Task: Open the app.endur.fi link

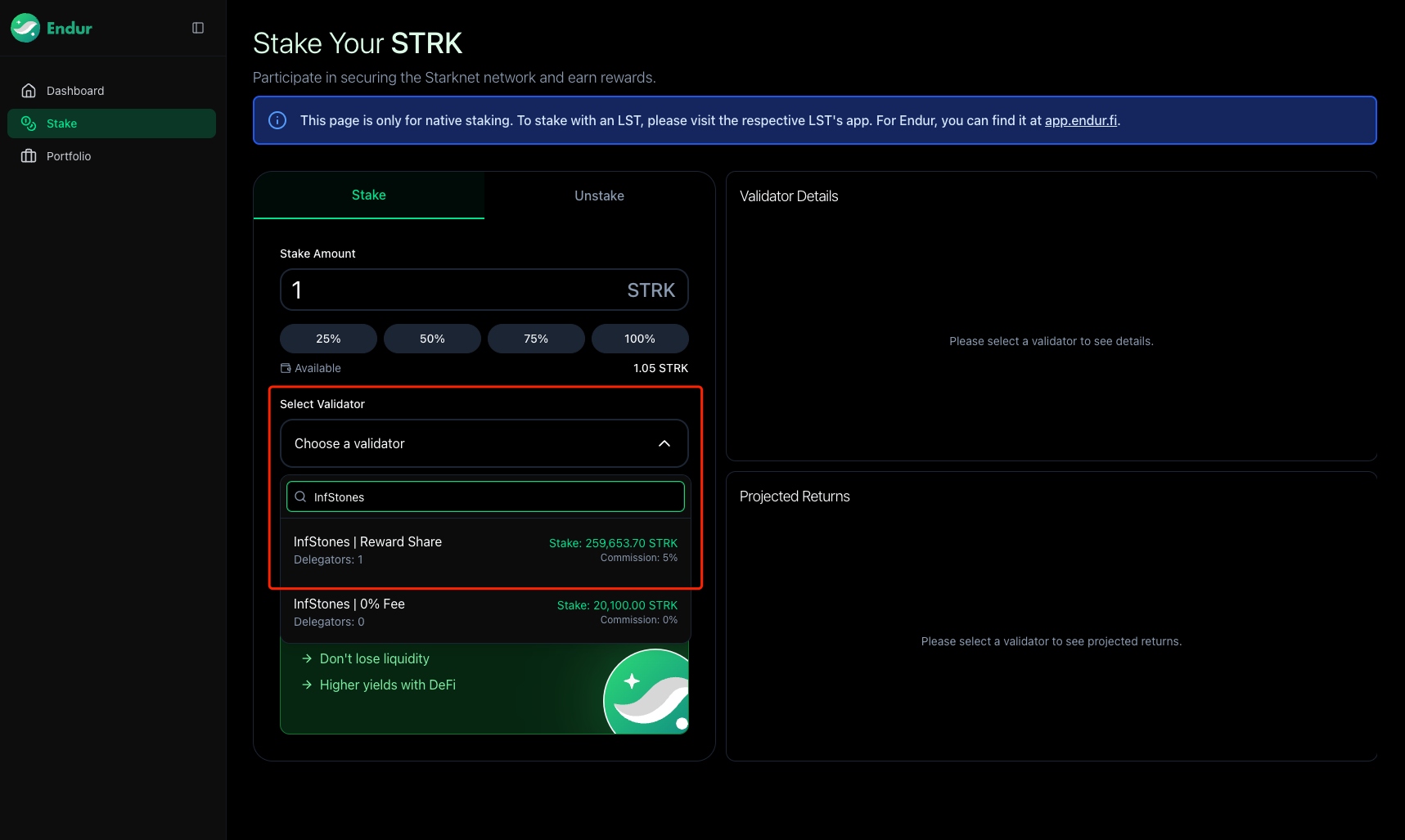Action: tap(1081, 120)
